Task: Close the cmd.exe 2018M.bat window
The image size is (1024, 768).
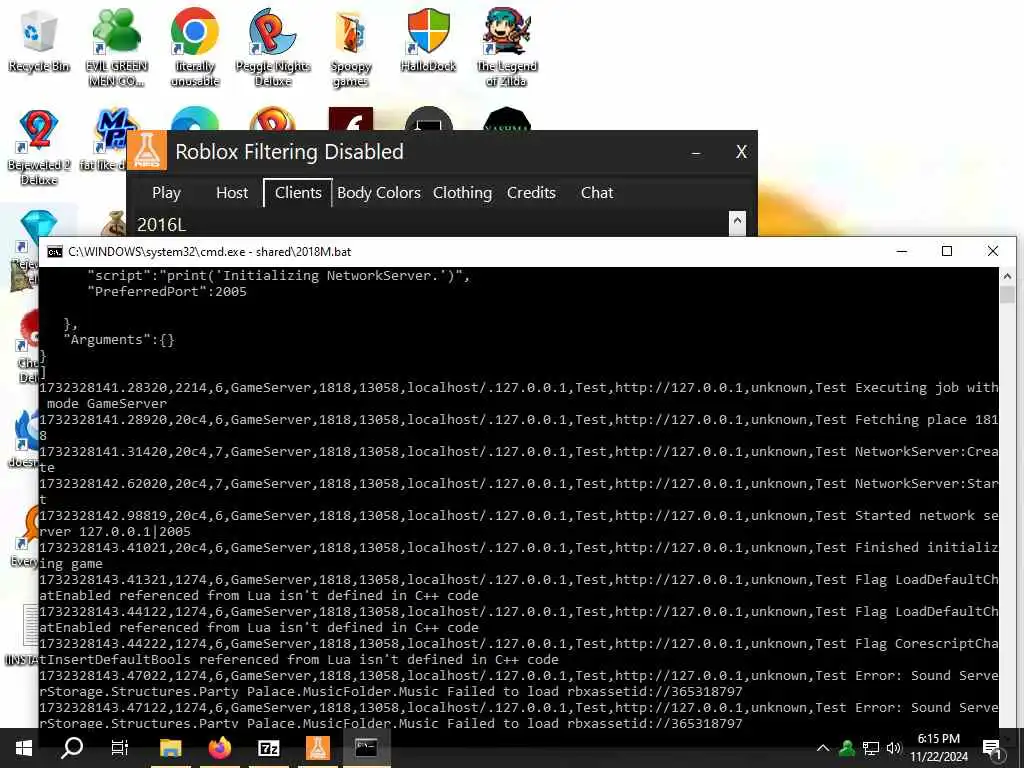Action: [x=993, y=251]
